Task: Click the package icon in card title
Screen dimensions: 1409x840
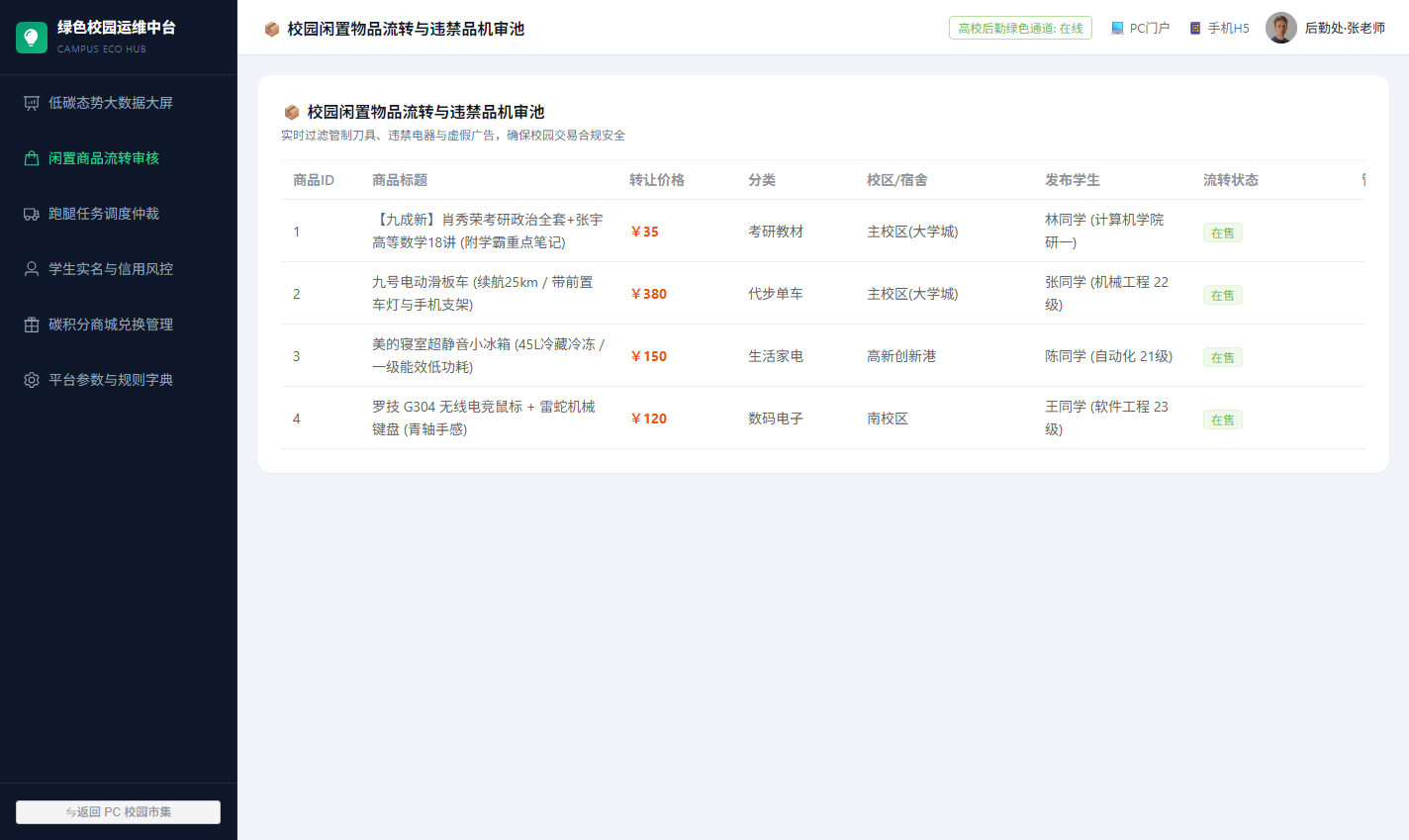Action: (292, 113)
